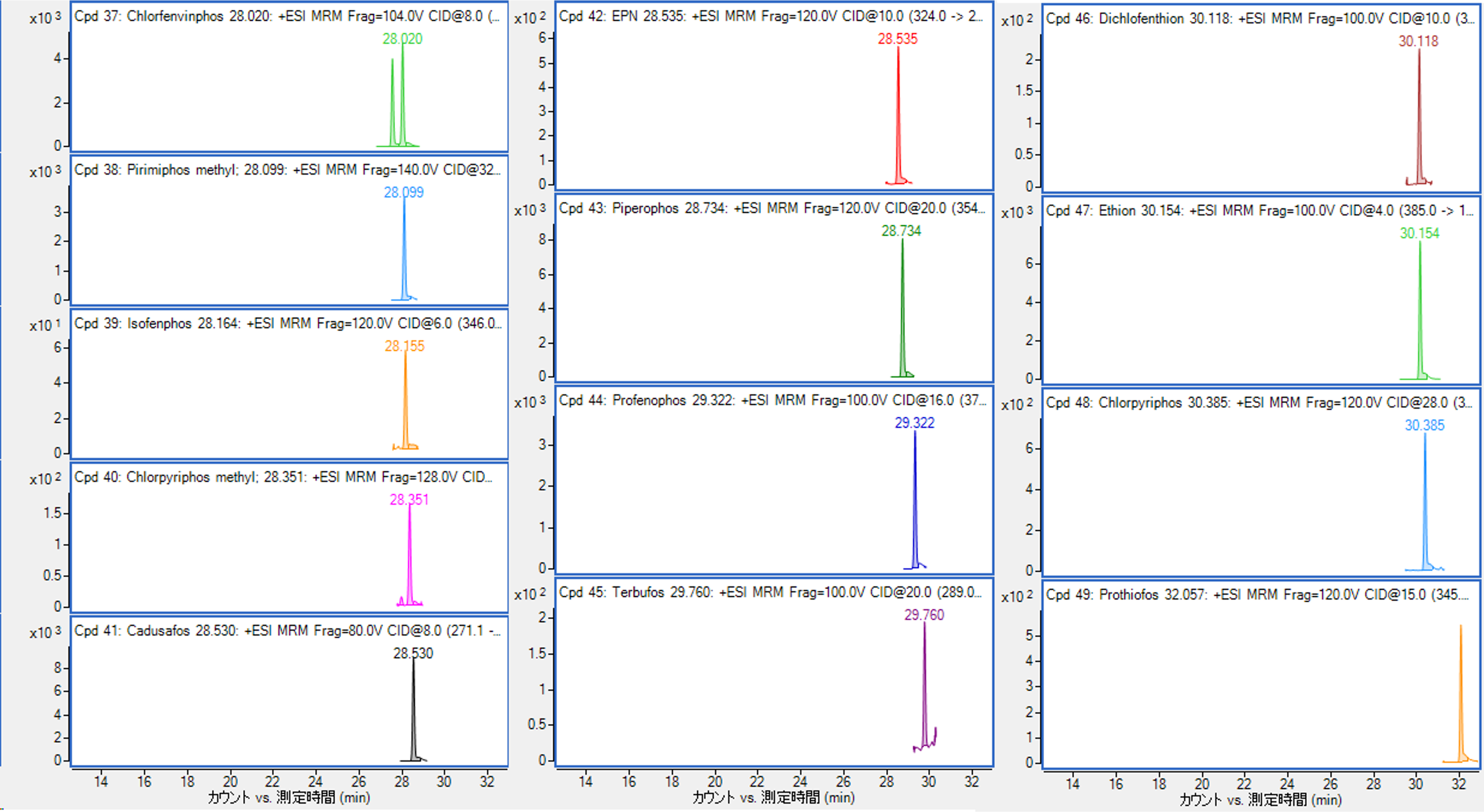Click the 29.760 peak label
This screenshot has height=812, width=1484.
[x=924, y=615]
